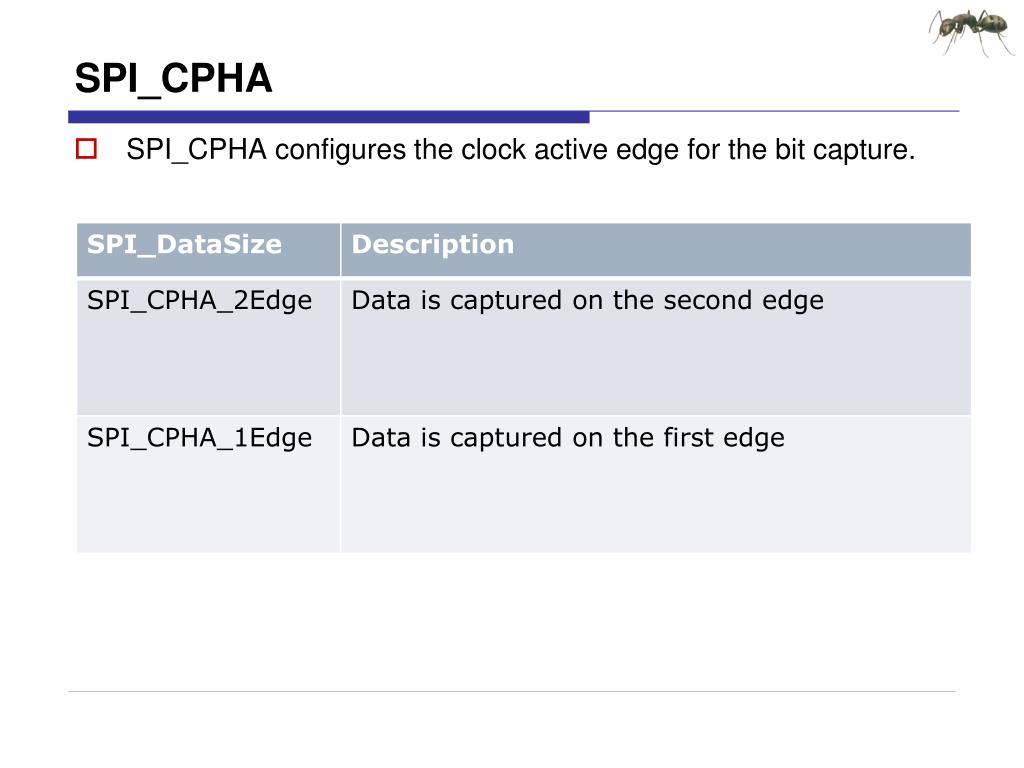
Task: Click the bullet sentence about clock active edge
Action: pos(520,150)
